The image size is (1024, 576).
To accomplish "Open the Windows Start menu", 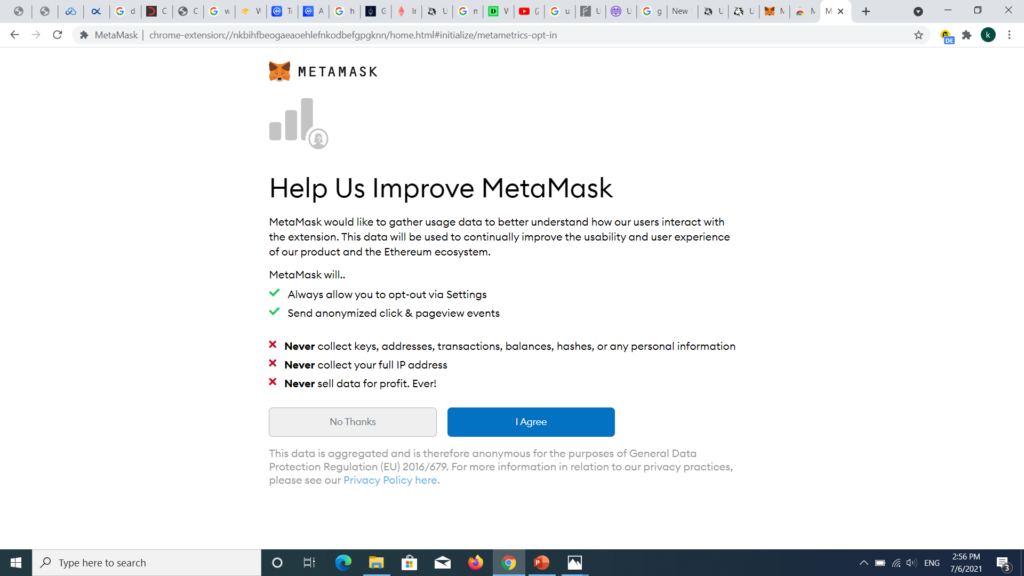I will pyautogui.click(x=16, y=562).
